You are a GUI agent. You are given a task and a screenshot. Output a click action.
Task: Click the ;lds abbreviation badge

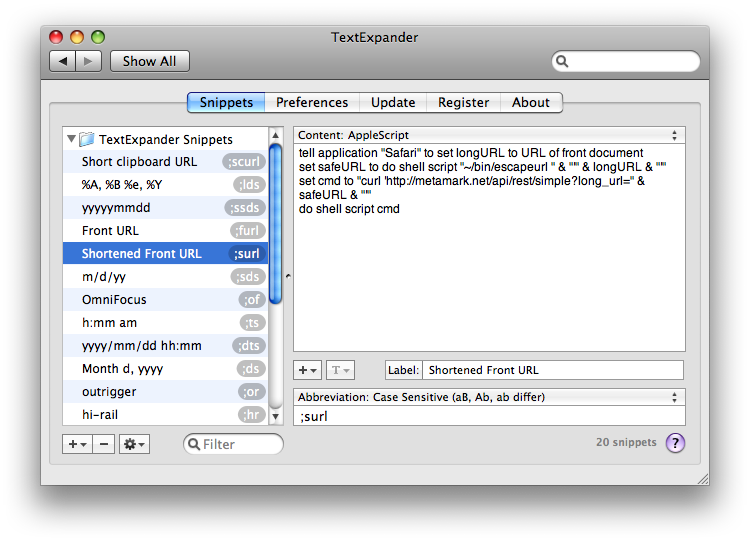click(249, 185)
